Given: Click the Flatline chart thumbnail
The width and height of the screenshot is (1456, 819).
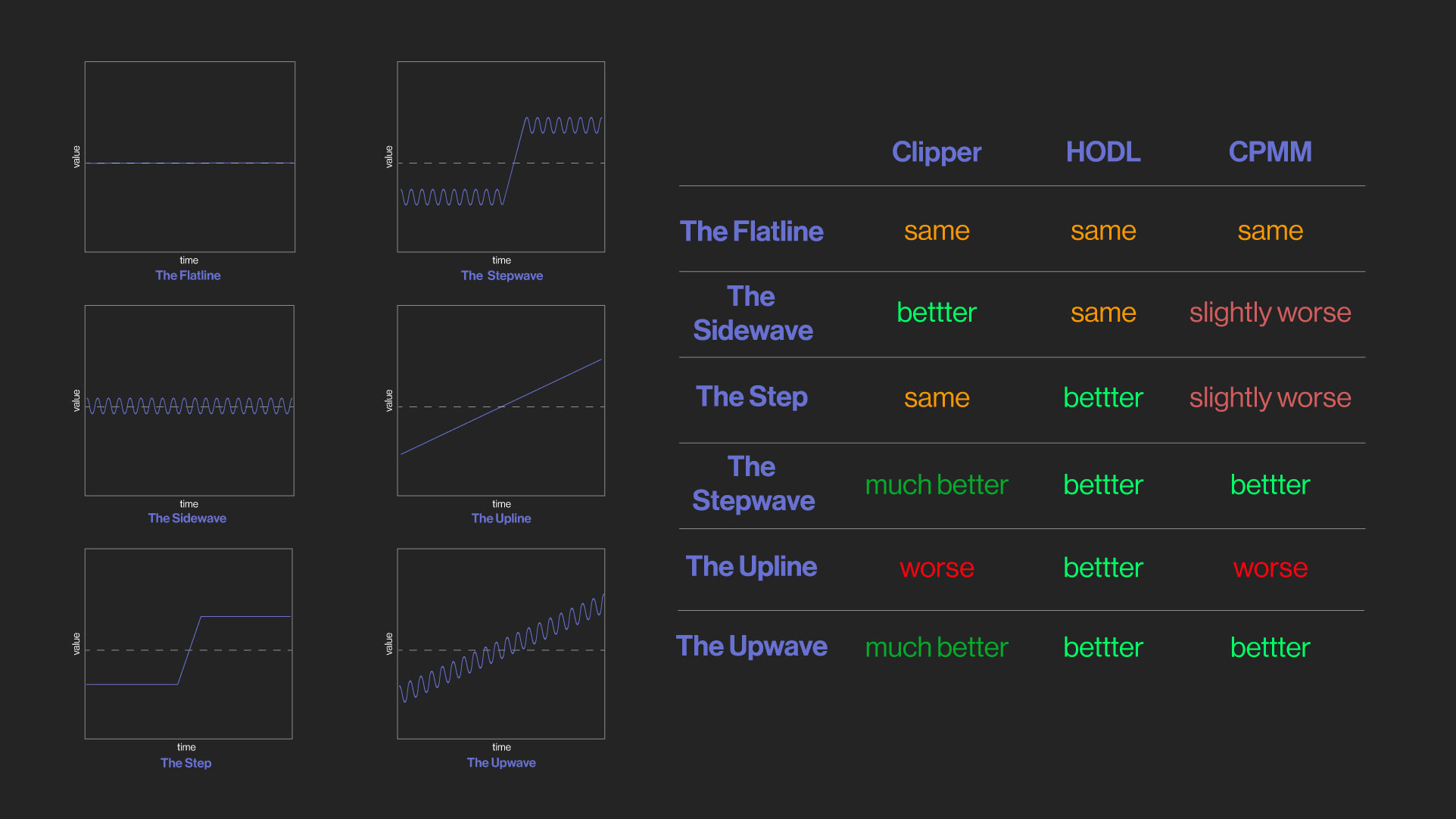Looking at the screenshot, I should click(189, 157).
